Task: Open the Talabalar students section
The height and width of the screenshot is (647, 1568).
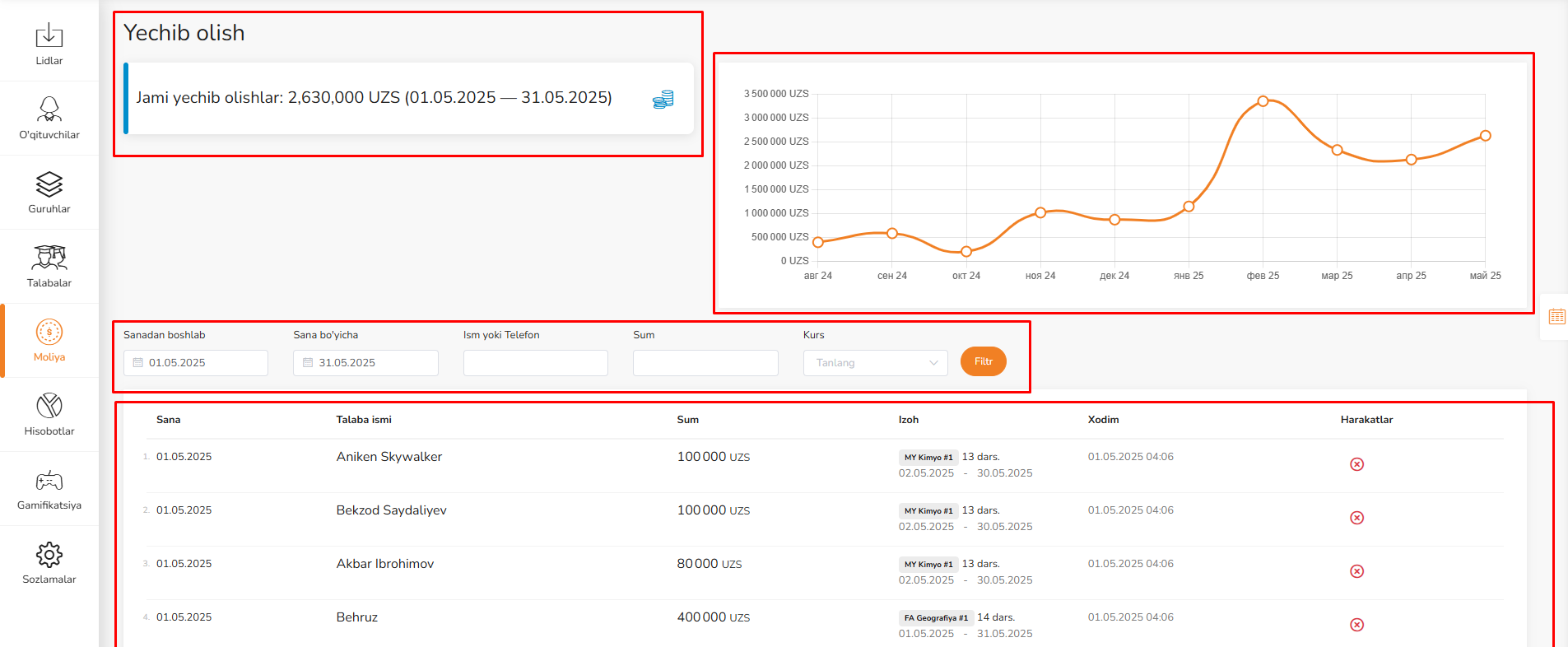Action: point(49,267)
